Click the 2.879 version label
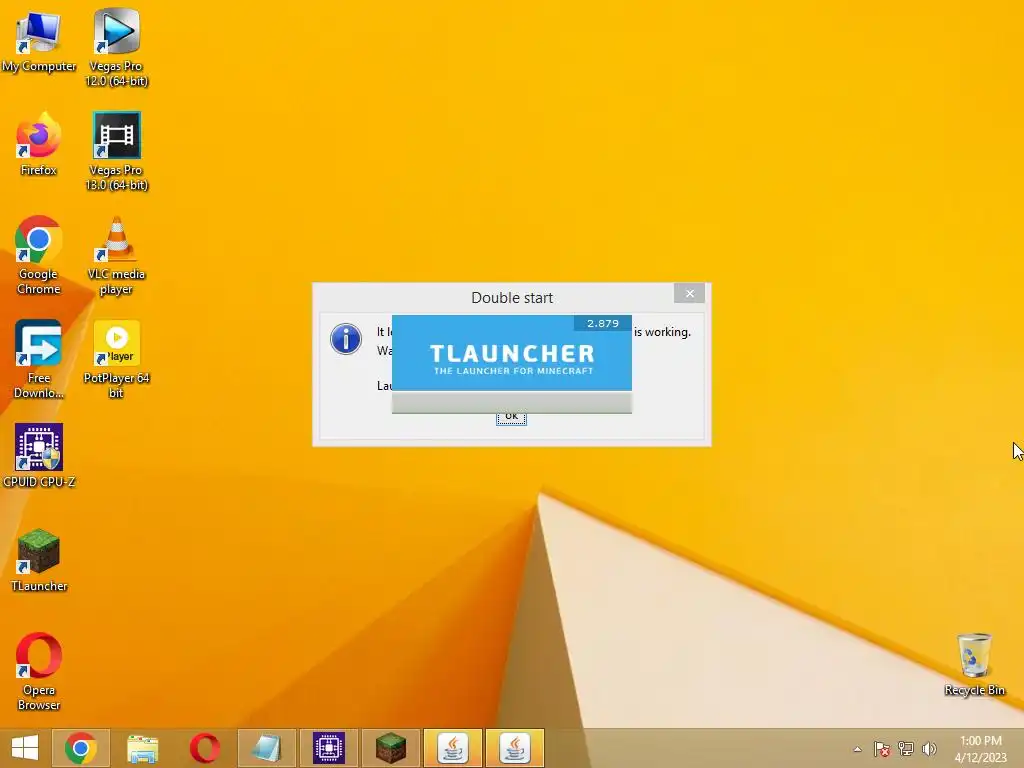The width and height of the screenshot is (1024, 768). click(x=602, y=323)
